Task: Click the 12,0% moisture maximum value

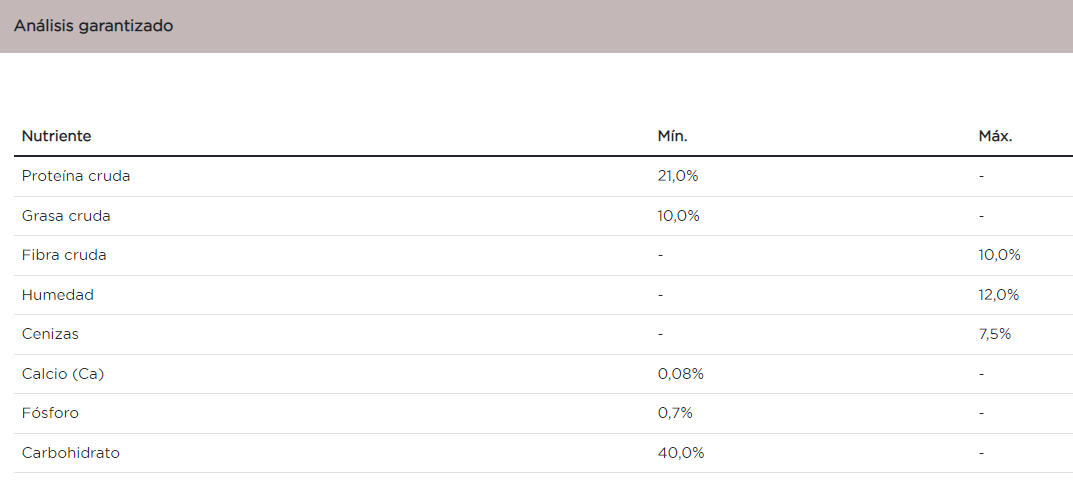Action: [998, 295]
